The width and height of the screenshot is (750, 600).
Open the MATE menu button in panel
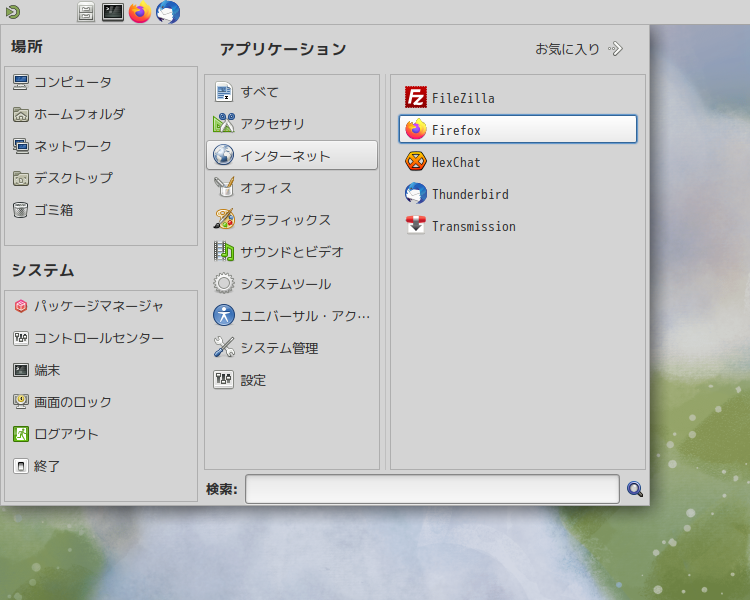(13, 12)
